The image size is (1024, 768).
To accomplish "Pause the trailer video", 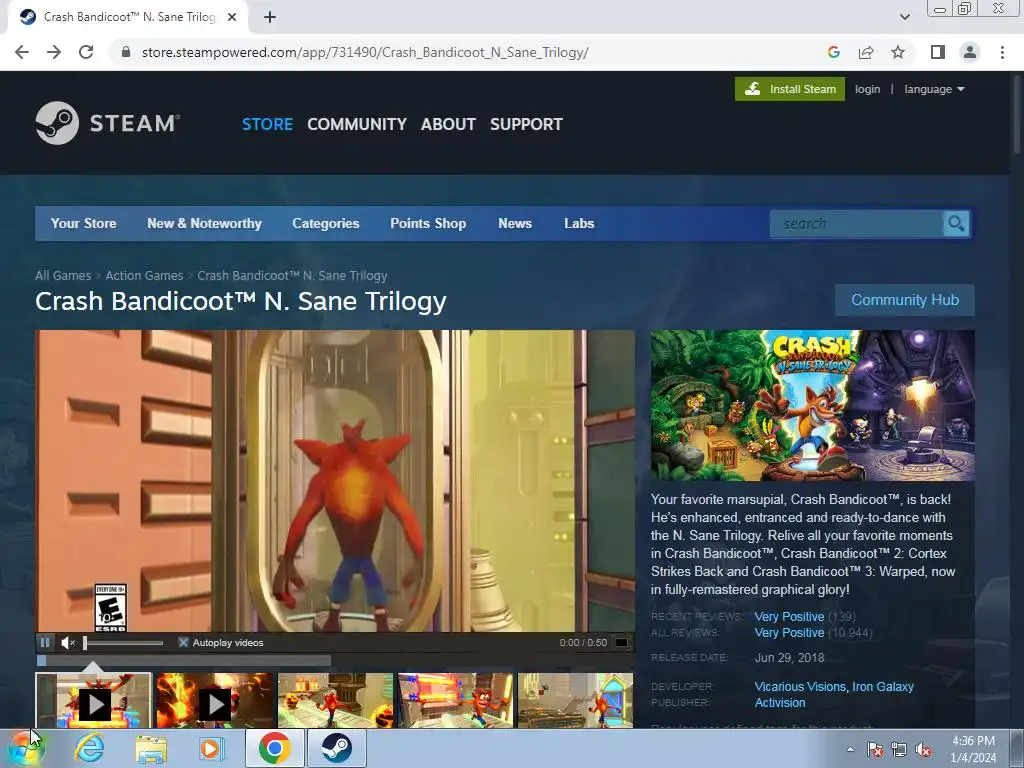I will [x=44, y=643].
